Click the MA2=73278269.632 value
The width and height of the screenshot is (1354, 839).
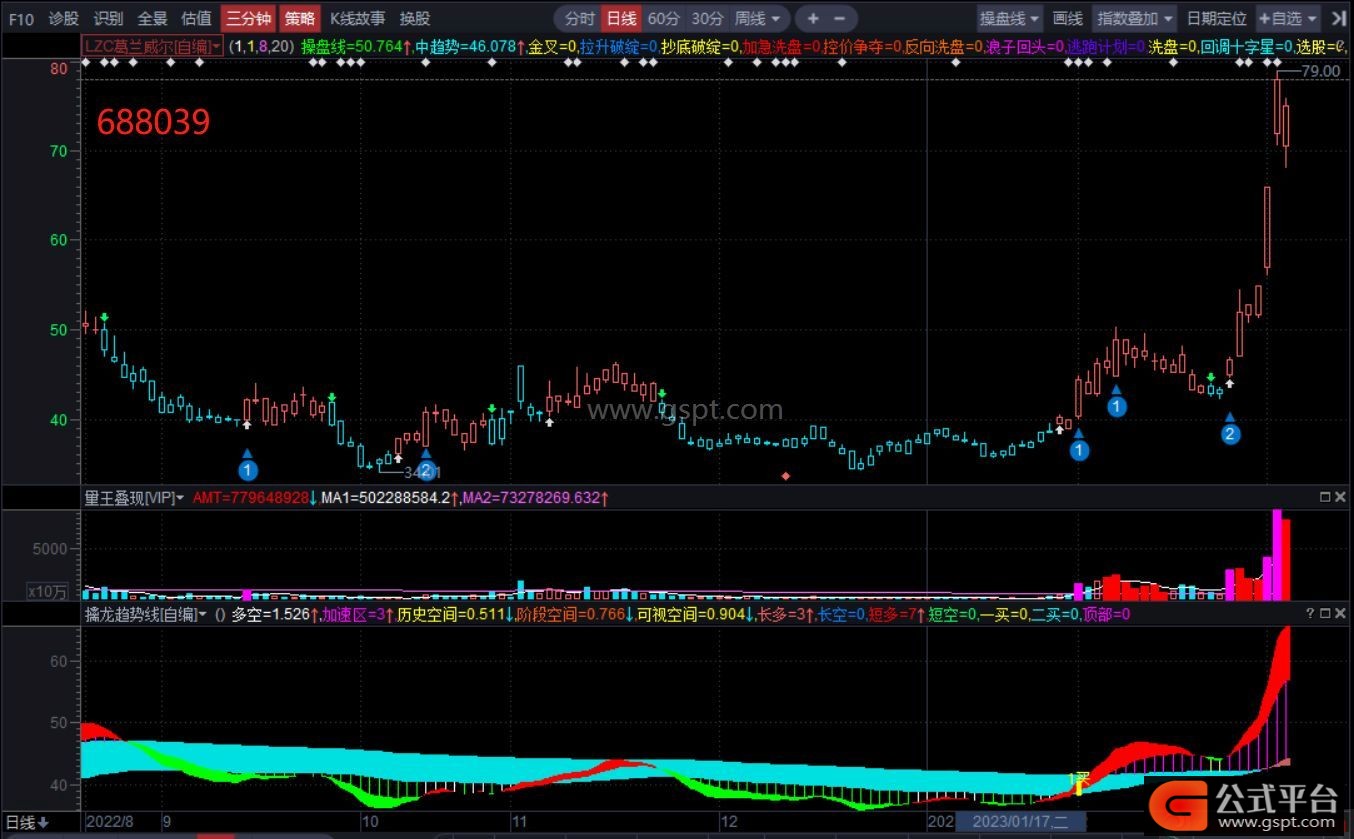534,497
